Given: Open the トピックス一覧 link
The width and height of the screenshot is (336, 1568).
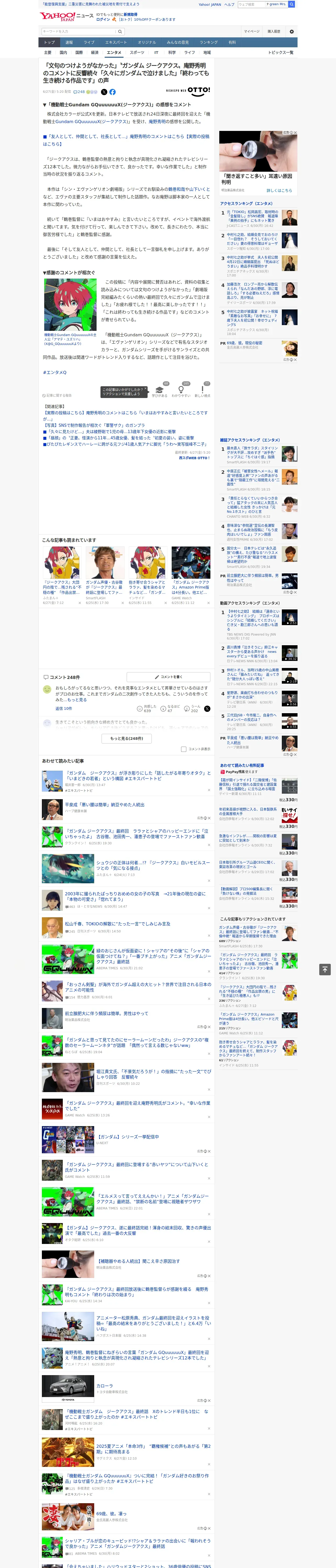Looking at the screenshot, I should click(281, 52).
